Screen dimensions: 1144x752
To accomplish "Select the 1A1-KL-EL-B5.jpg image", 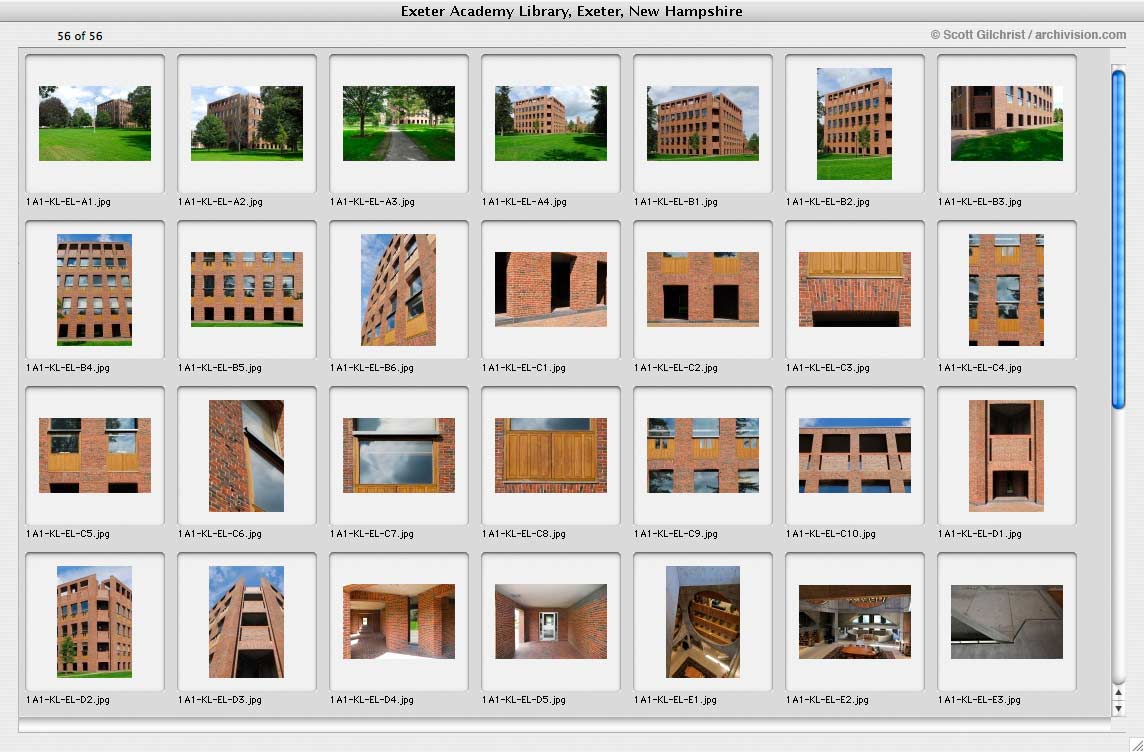I will pyautogui.click(x=247, y=290).
